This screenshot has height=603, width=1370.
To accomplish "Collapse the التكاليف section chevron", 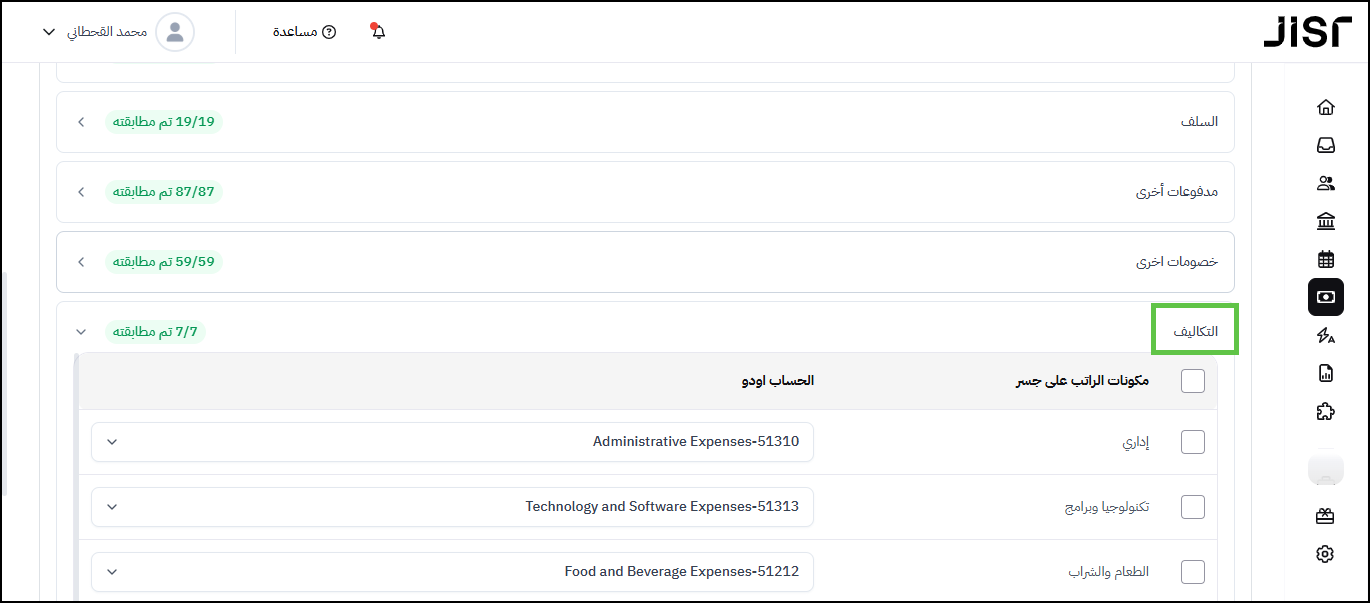I will pos(82,332).
